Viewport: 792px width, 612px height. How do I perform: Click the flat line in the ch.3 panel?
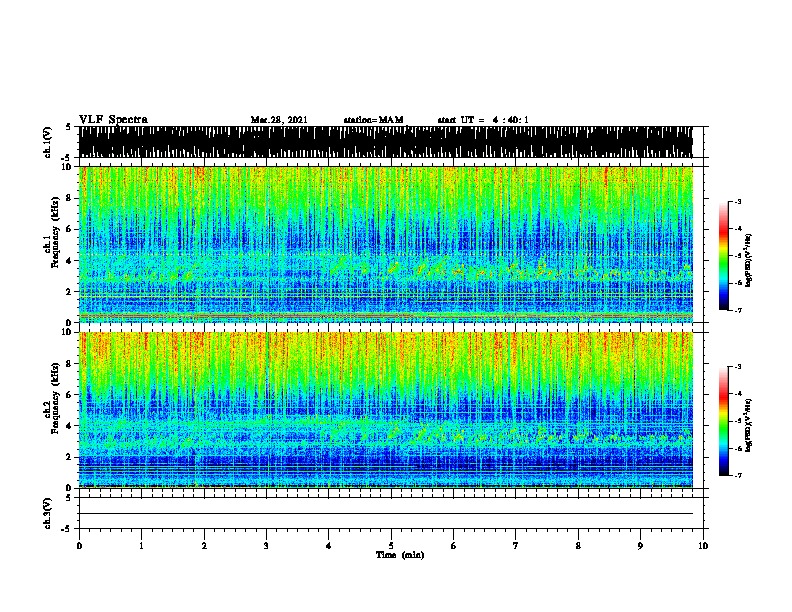(385, 514)
